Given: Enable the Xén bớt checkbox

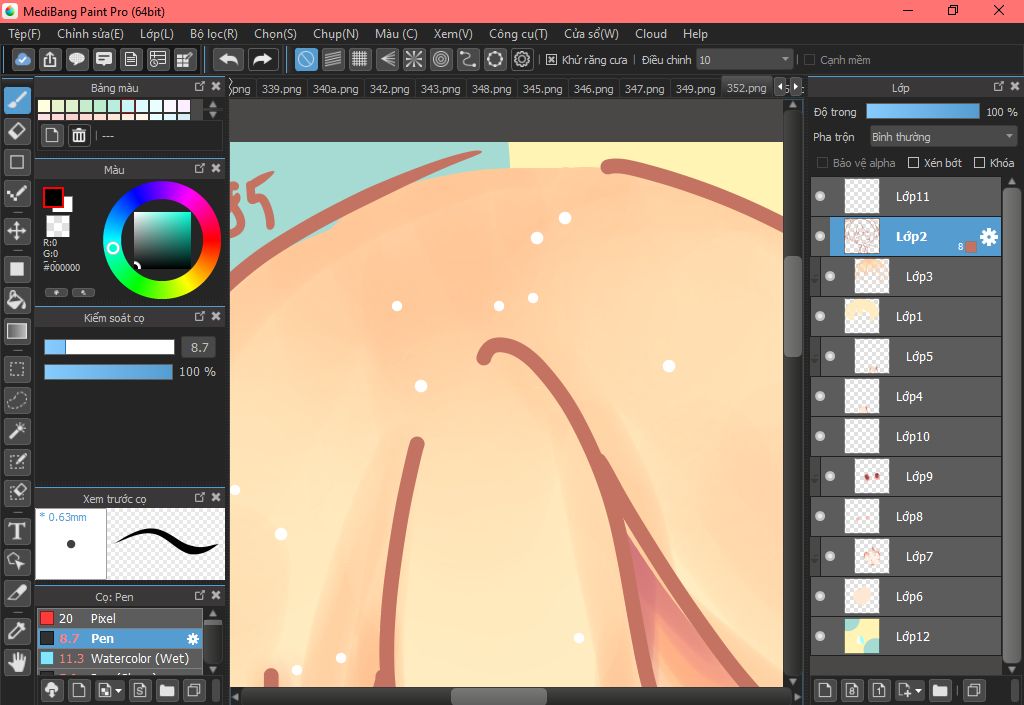Looking at the screenshot, I should coord(914,163).
